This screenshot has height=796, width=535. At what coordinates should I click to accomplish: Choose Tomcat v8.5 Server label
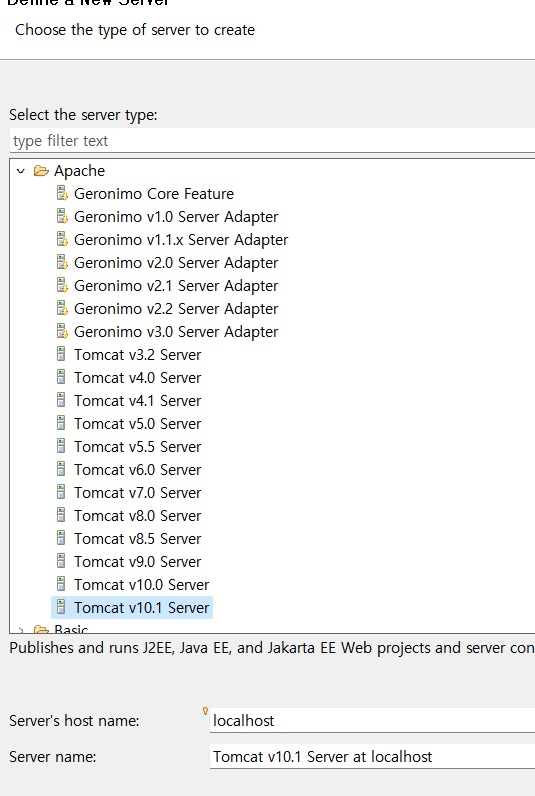pyautogui.click(x=138, y=538)
